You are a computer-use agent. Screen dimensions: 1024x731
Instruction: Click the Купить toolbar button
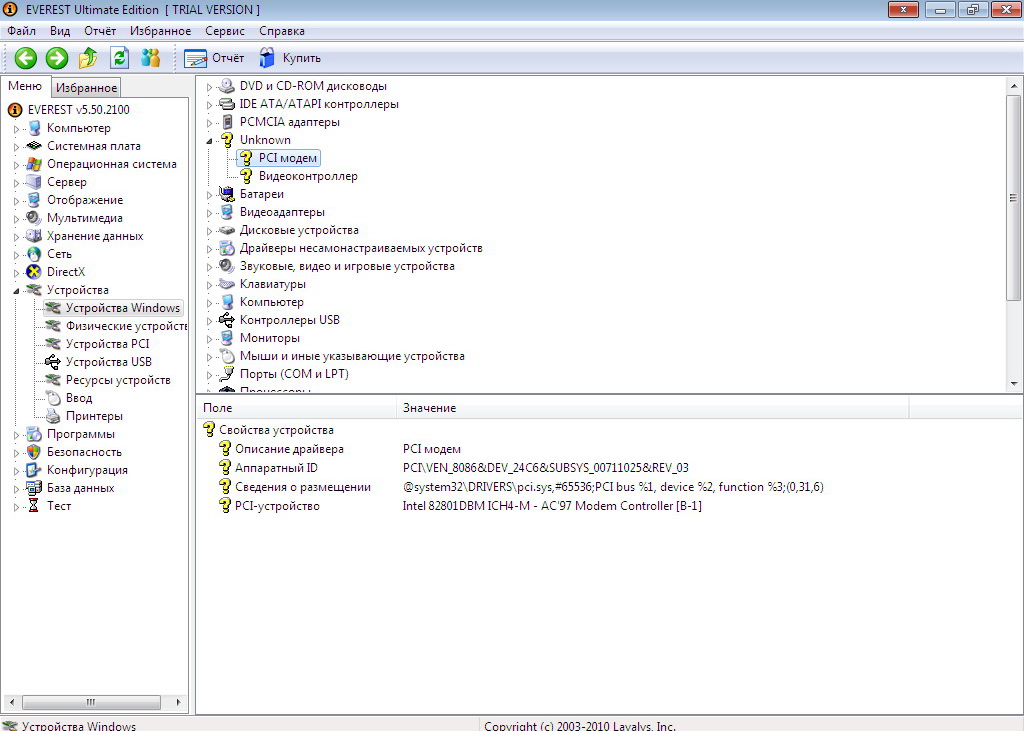290,58
